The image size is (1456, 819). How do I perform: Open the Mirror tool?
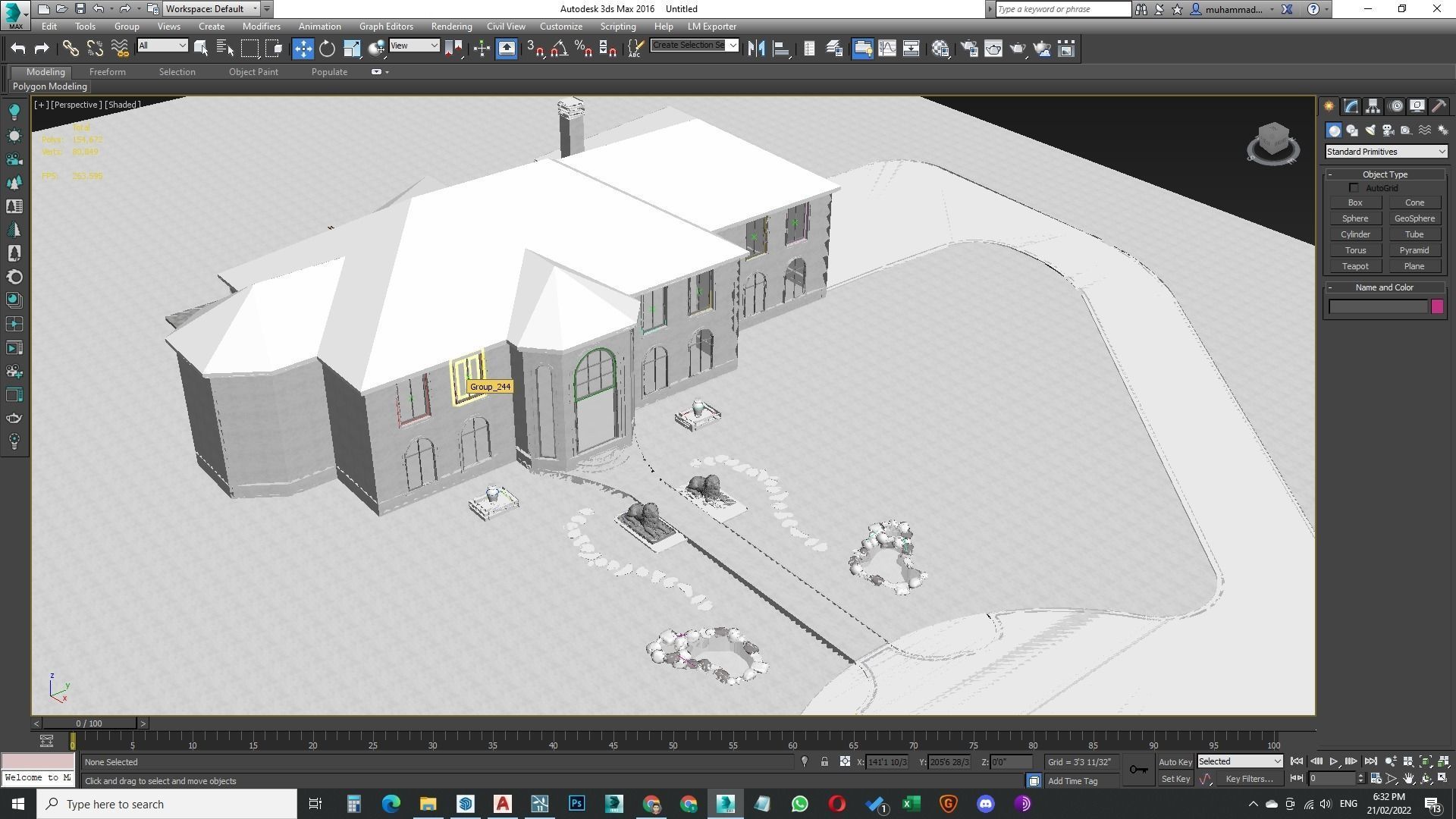pos(756,49)
